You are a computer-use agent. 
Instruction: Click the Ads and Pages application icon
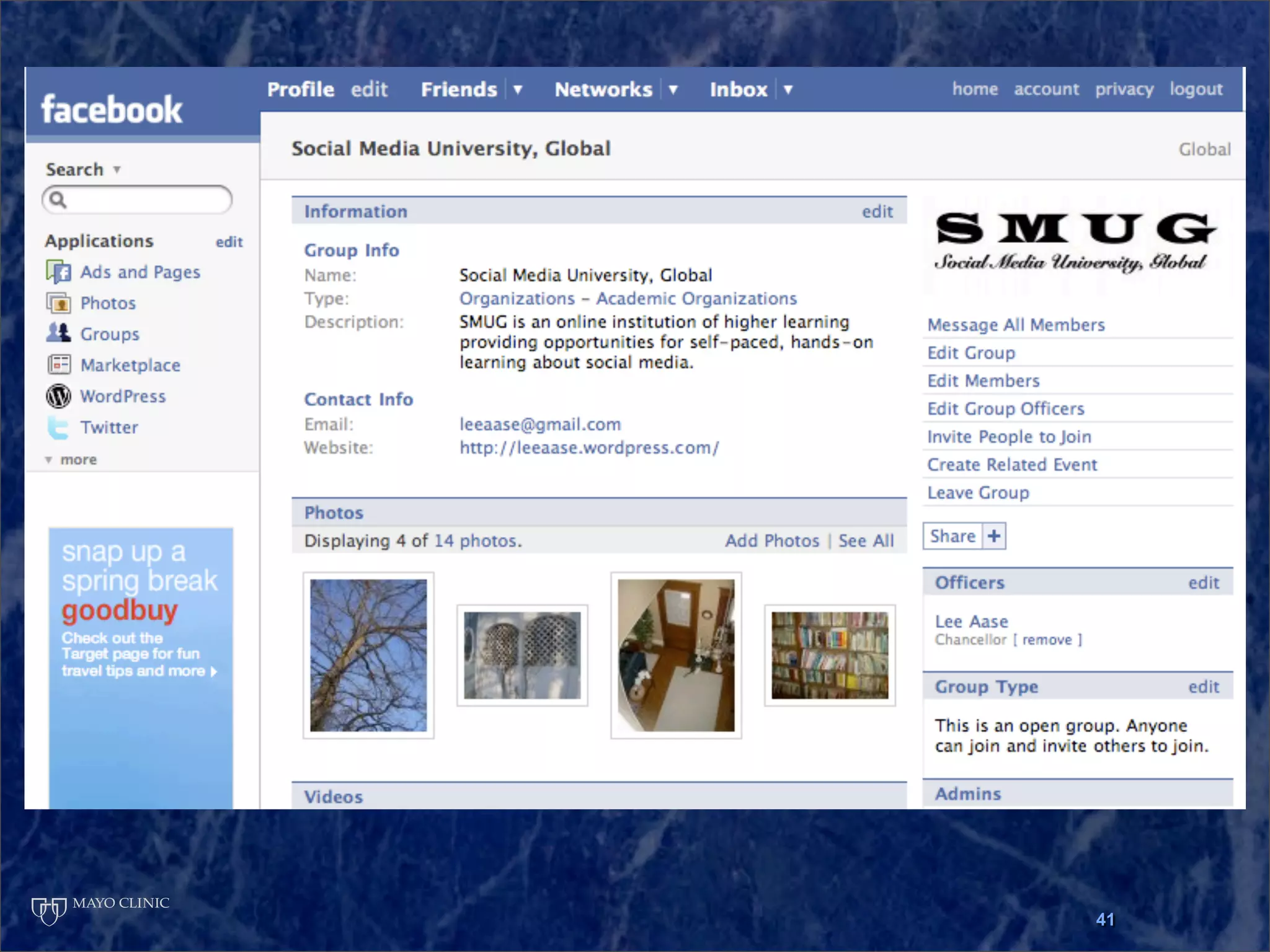[x=58, y=272]
